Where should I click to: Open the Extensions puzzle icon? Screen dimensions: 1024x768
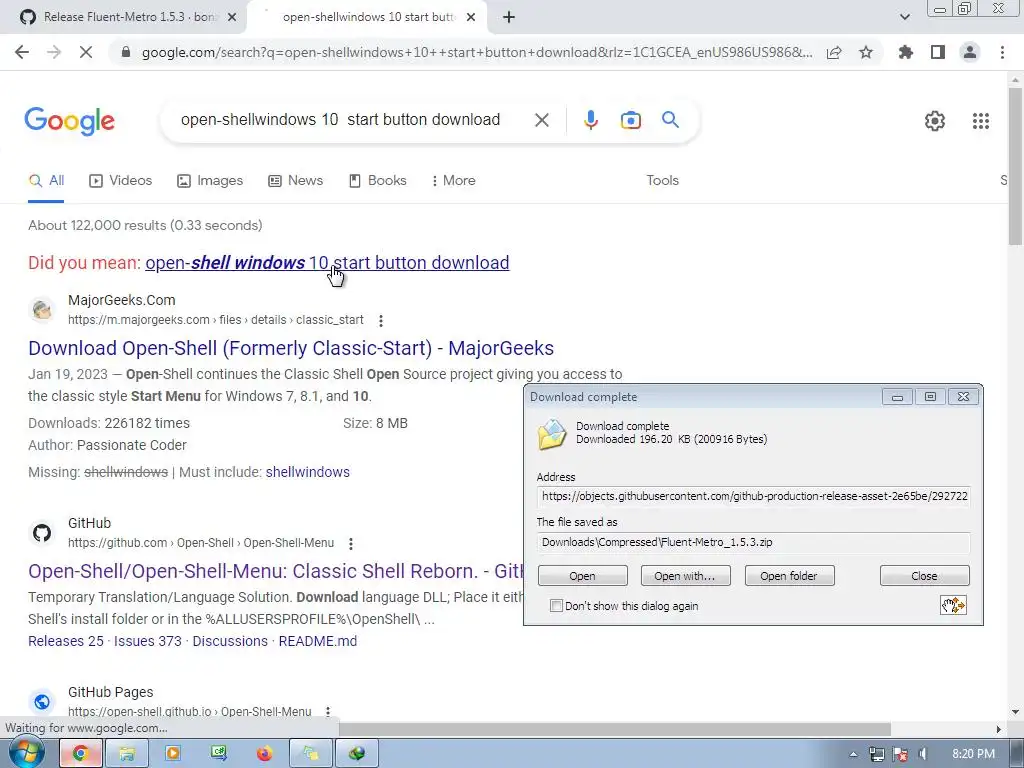coord(906,52)
